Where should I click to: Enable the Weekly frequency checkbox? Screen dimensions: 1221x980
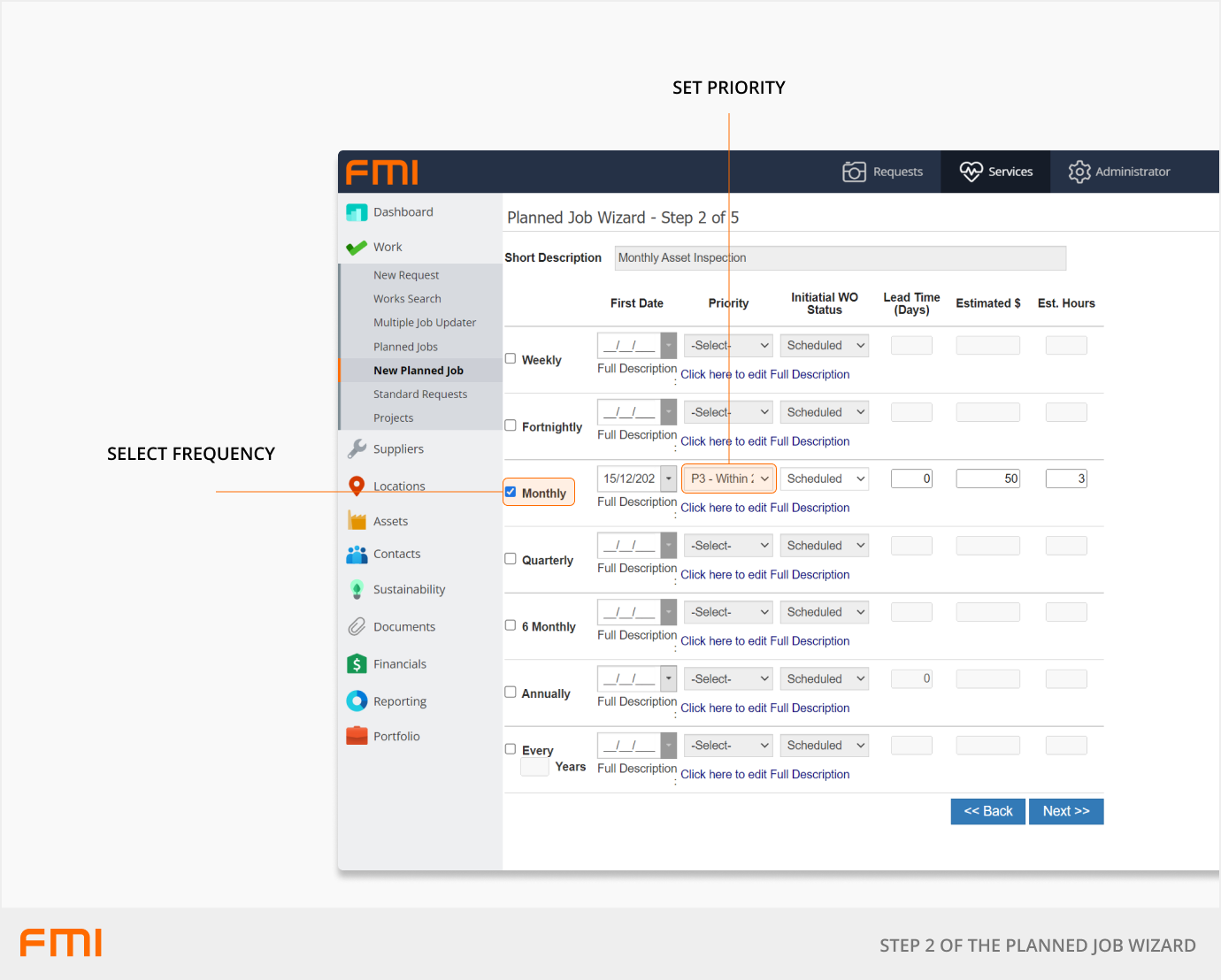tap(511, 358)
